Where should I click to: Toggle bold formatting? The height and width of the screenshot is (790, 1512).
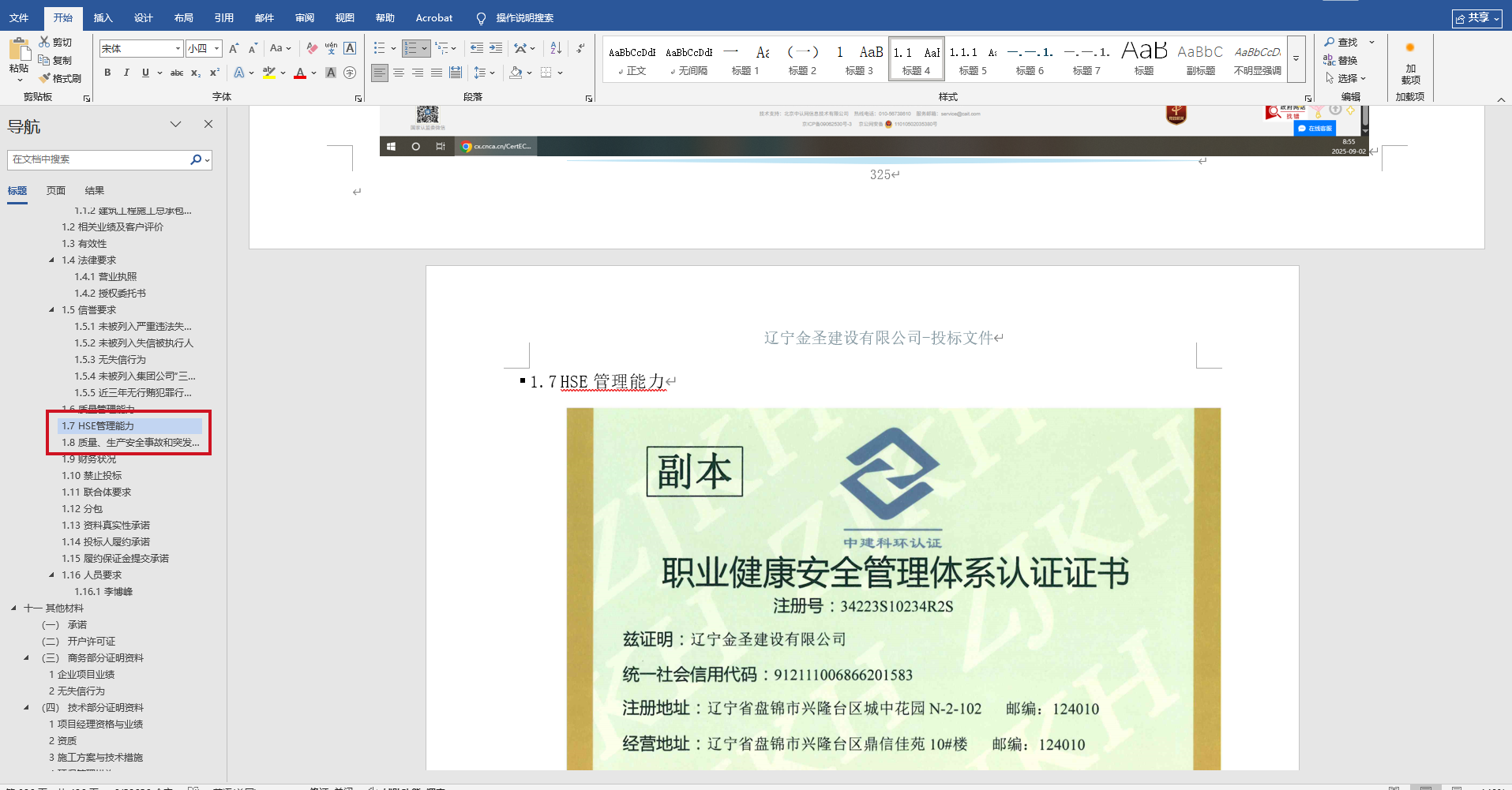pos(107,73)
